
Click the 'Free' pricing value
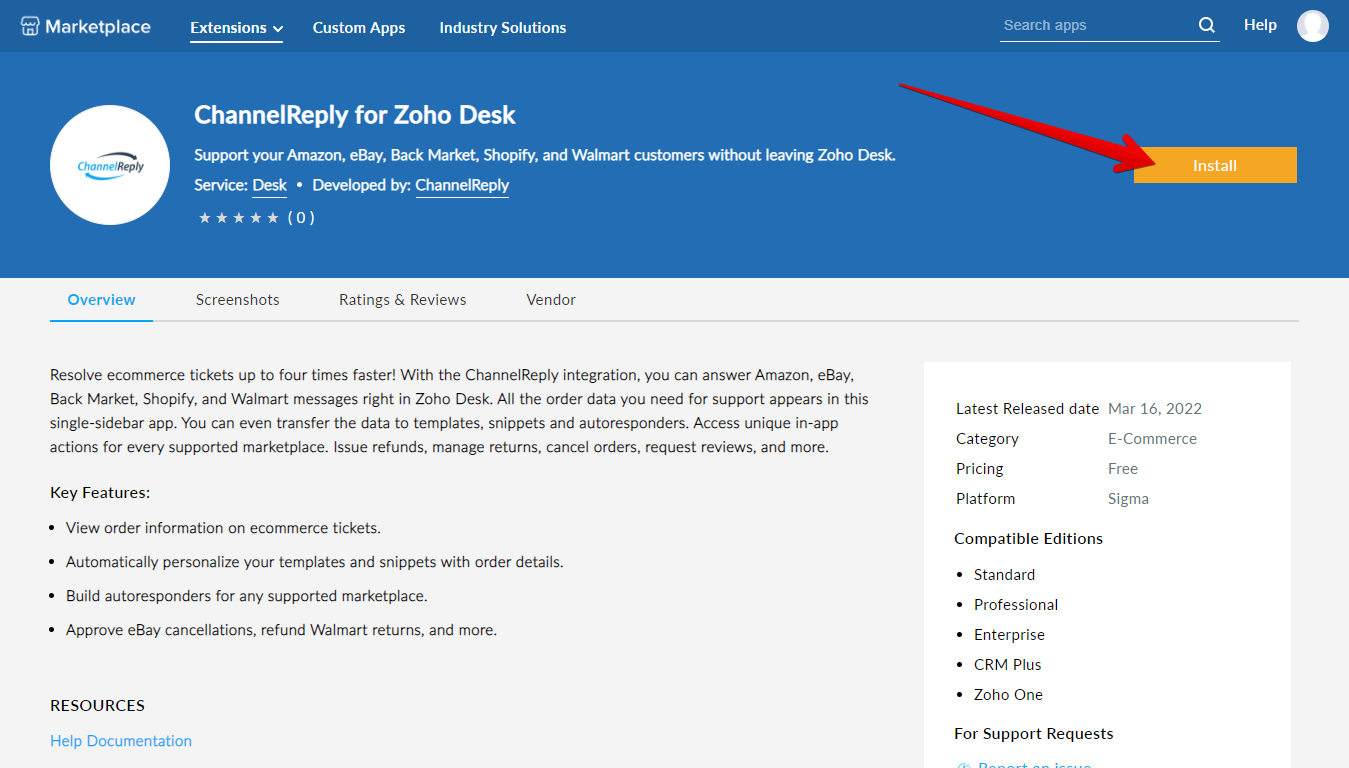point(1123,469)
